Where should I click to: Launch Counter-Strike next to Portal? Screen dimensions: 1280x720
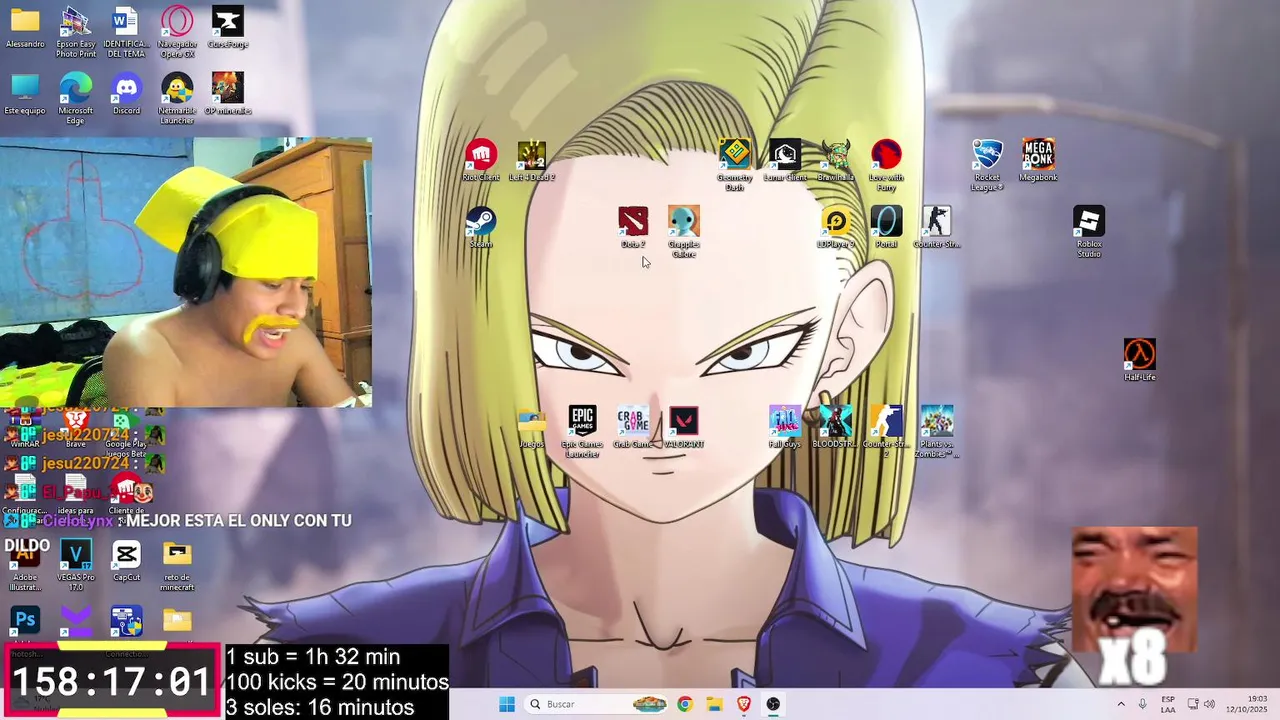[937, 227]
